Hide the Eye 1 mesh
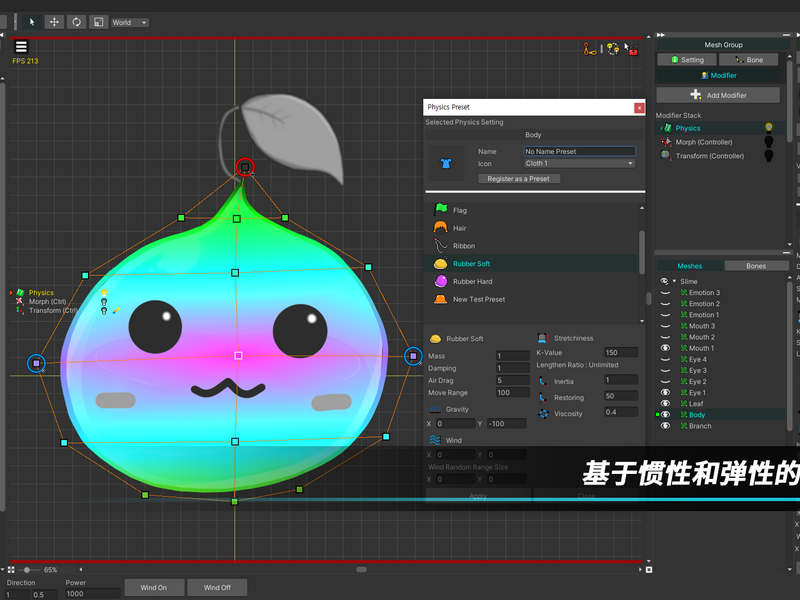The image size is (800, 600). (665, 392)
